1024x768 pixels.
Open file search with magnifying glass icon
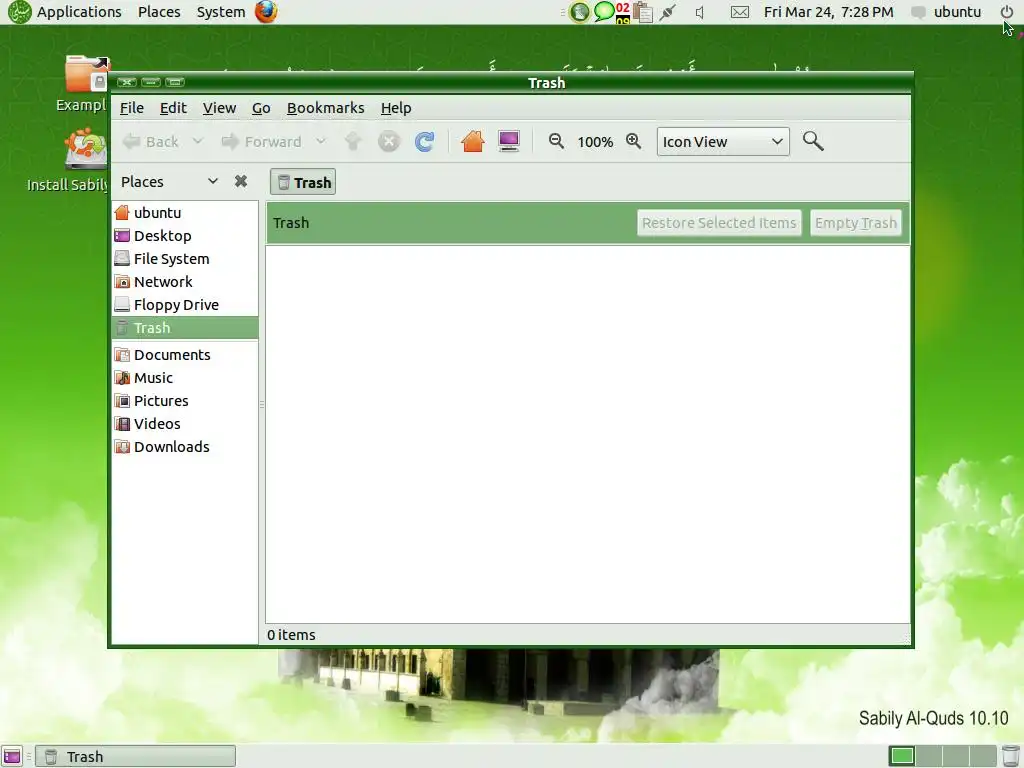813,141
